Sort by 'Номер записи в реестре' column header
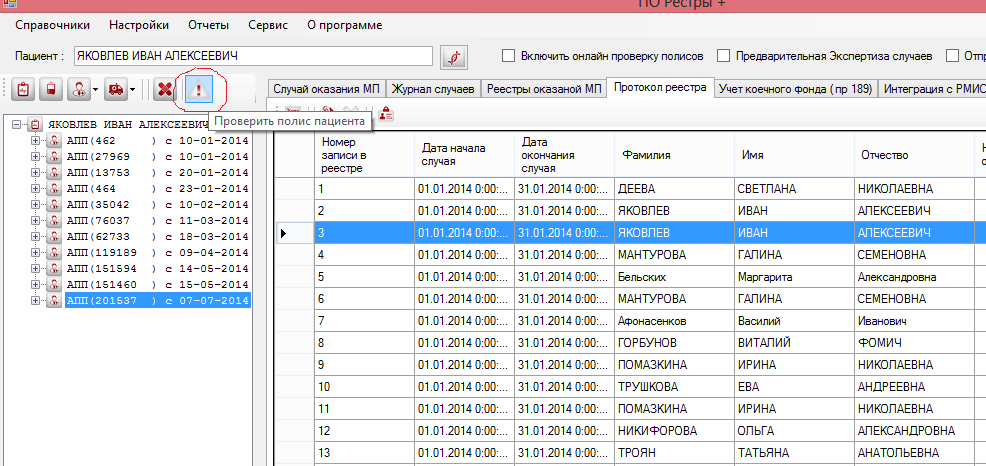This screenshot has height=466, width=986. point(363,155)
